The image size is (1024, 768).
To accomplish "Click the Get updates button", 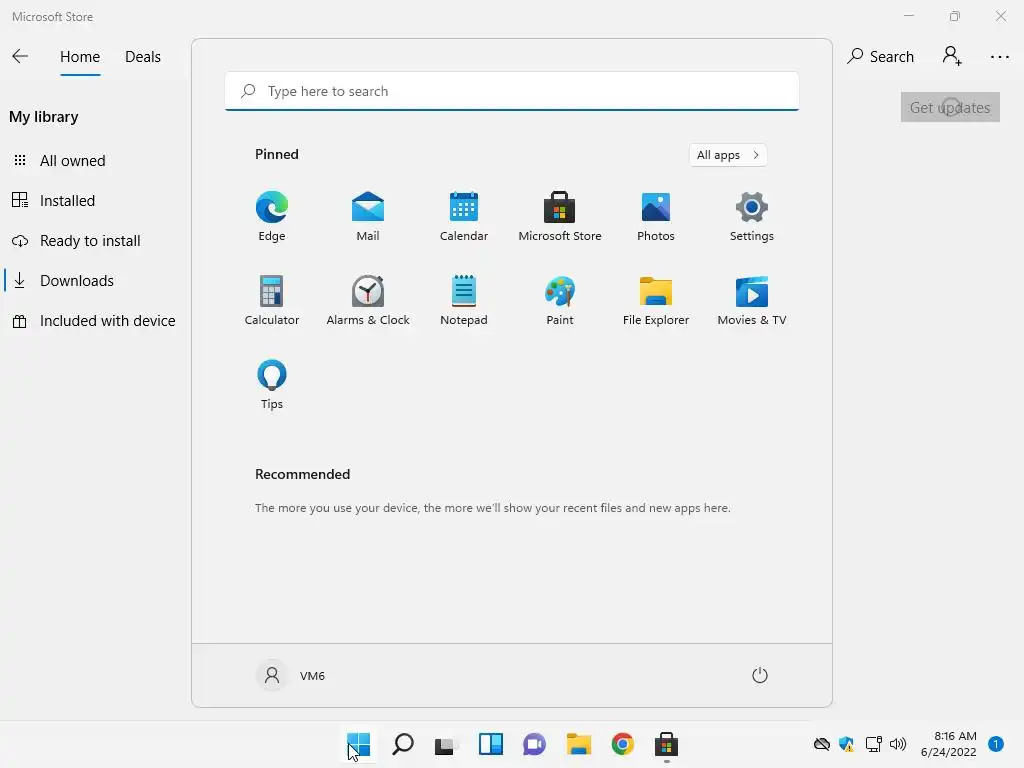I will [950, 107].
